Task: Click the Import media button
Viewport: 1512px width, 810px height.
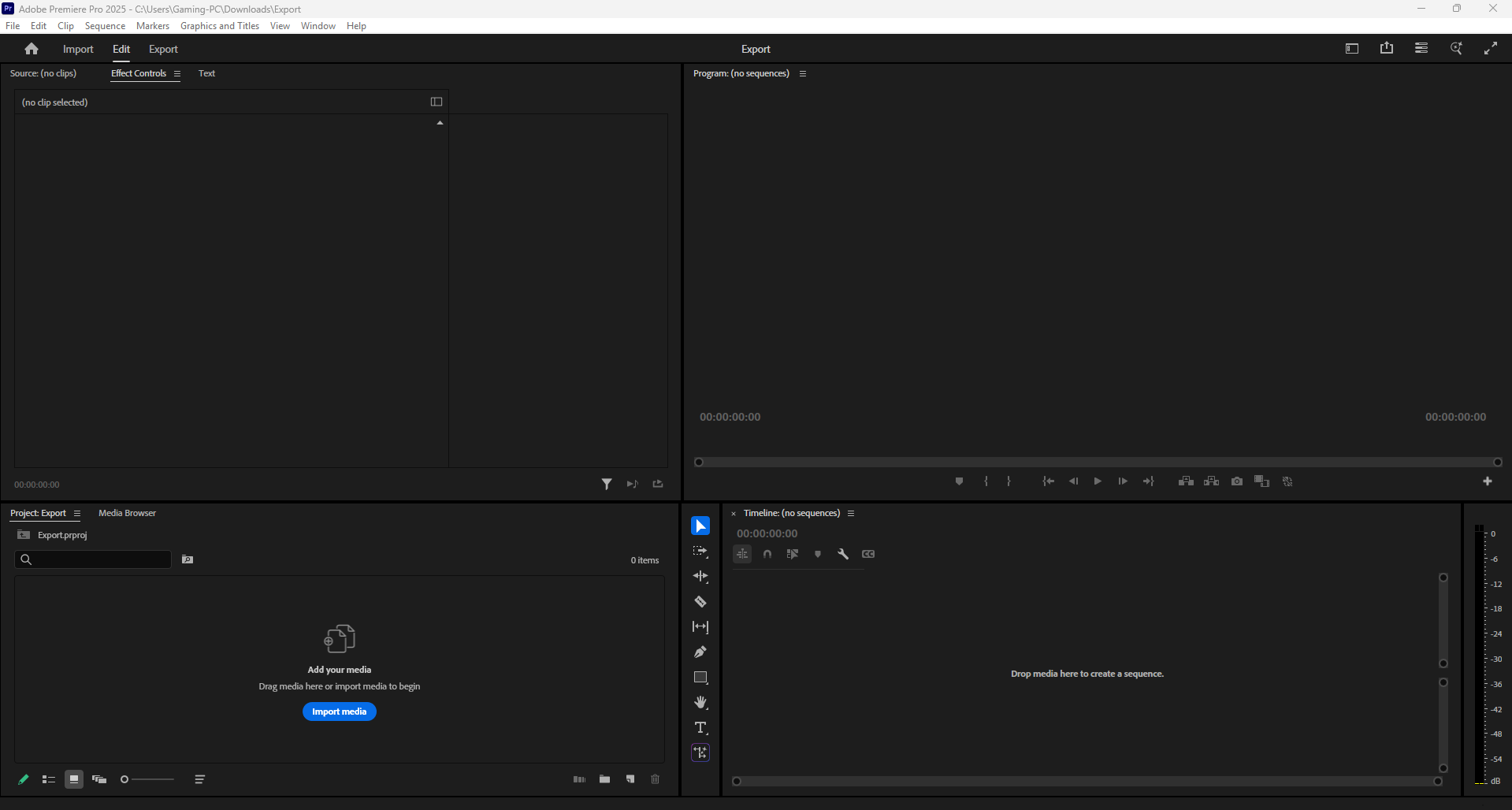Action: click(x=339, y=712)
